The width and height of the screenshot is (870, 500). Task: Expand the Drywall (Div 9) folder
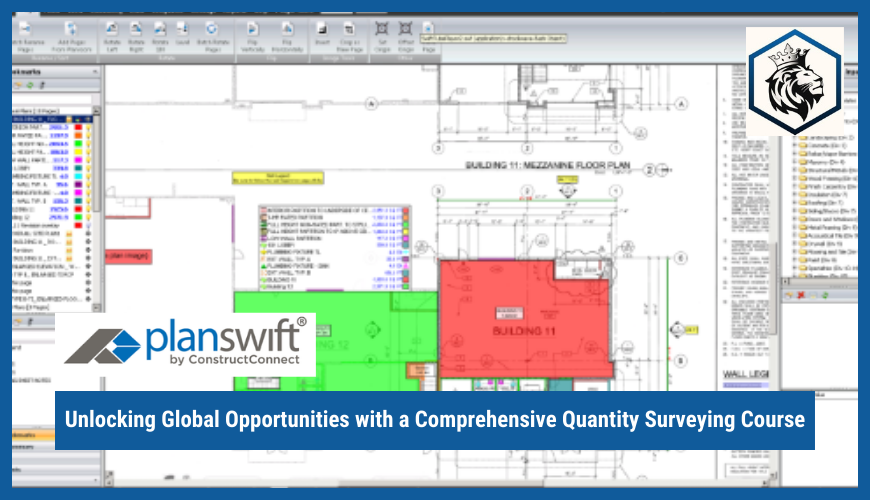795,244
